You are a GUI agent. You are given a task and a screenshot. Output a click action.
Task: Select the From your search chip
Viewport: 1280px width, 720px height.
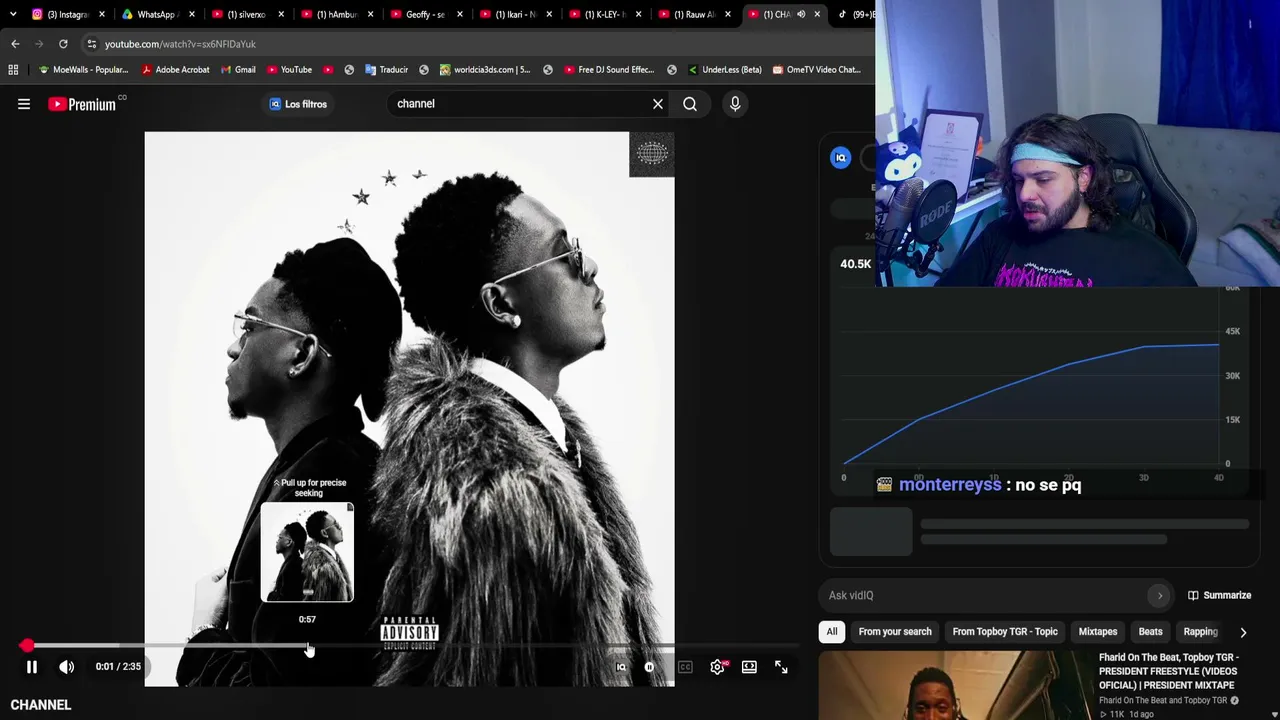(x=895, y=632)
